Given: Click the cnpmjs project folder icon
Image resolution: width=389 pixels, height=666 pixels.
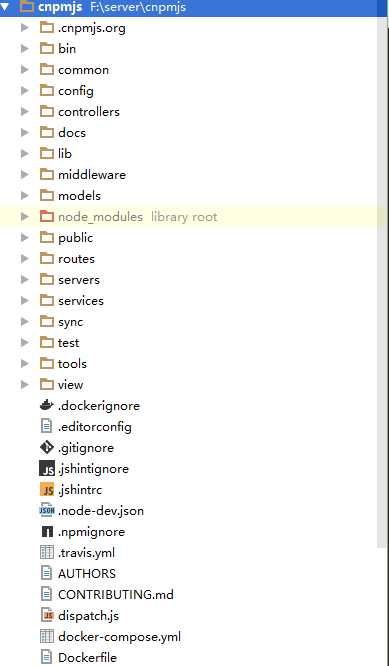Looking at the screenshot, I should point(27,6).
